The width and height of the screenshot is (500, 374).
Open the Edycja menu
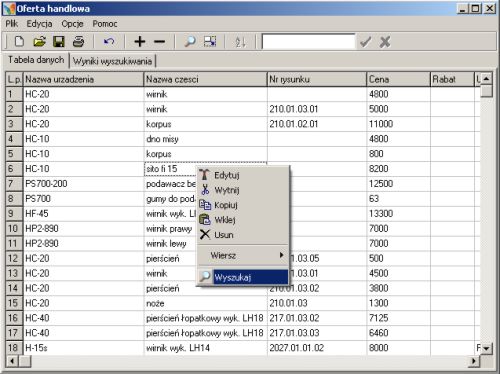(x=39, y=24)
